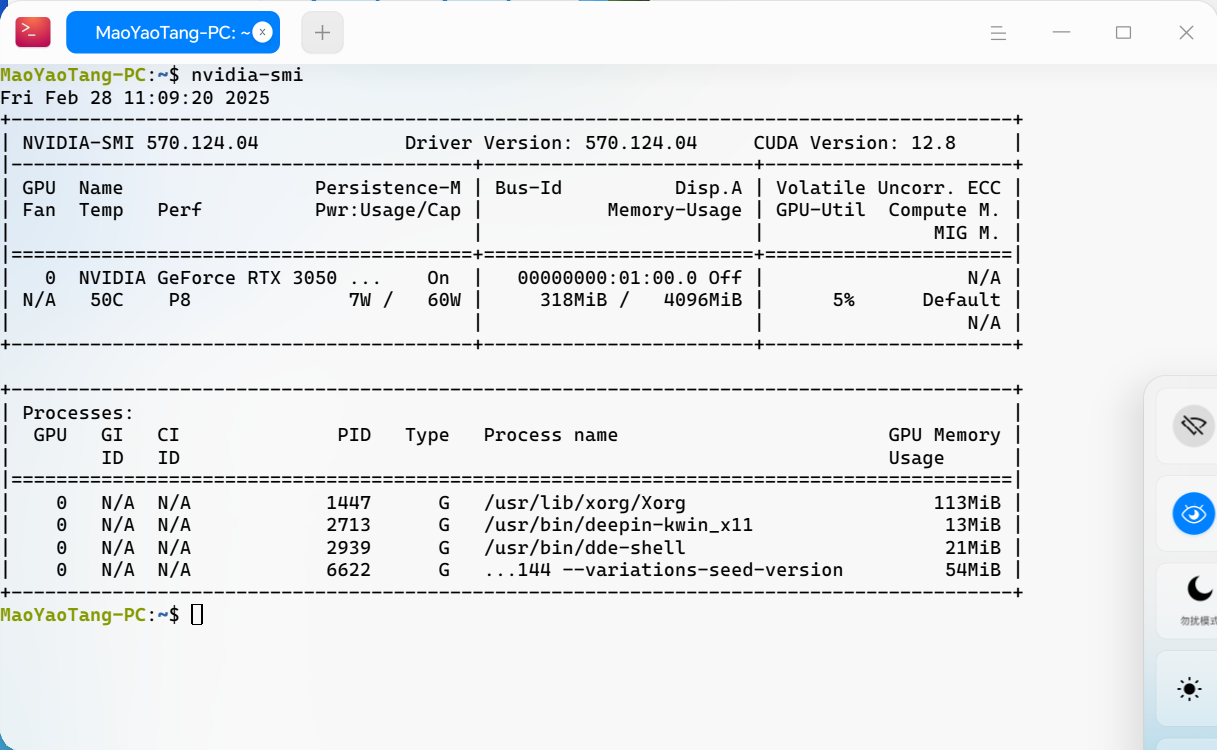This screenshot has width=1217, height=750.
Task: Click the Bus-Id 00000000:01:00.0 value
Action: 607,277
